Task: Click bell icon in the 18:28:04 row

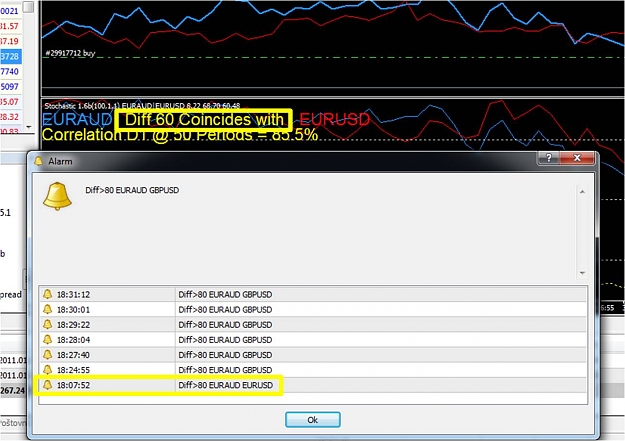Action: (x=47, y=339)
